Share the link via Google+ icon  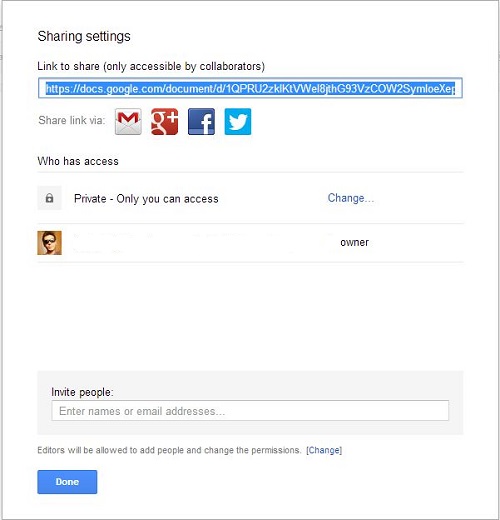point(165,121)
